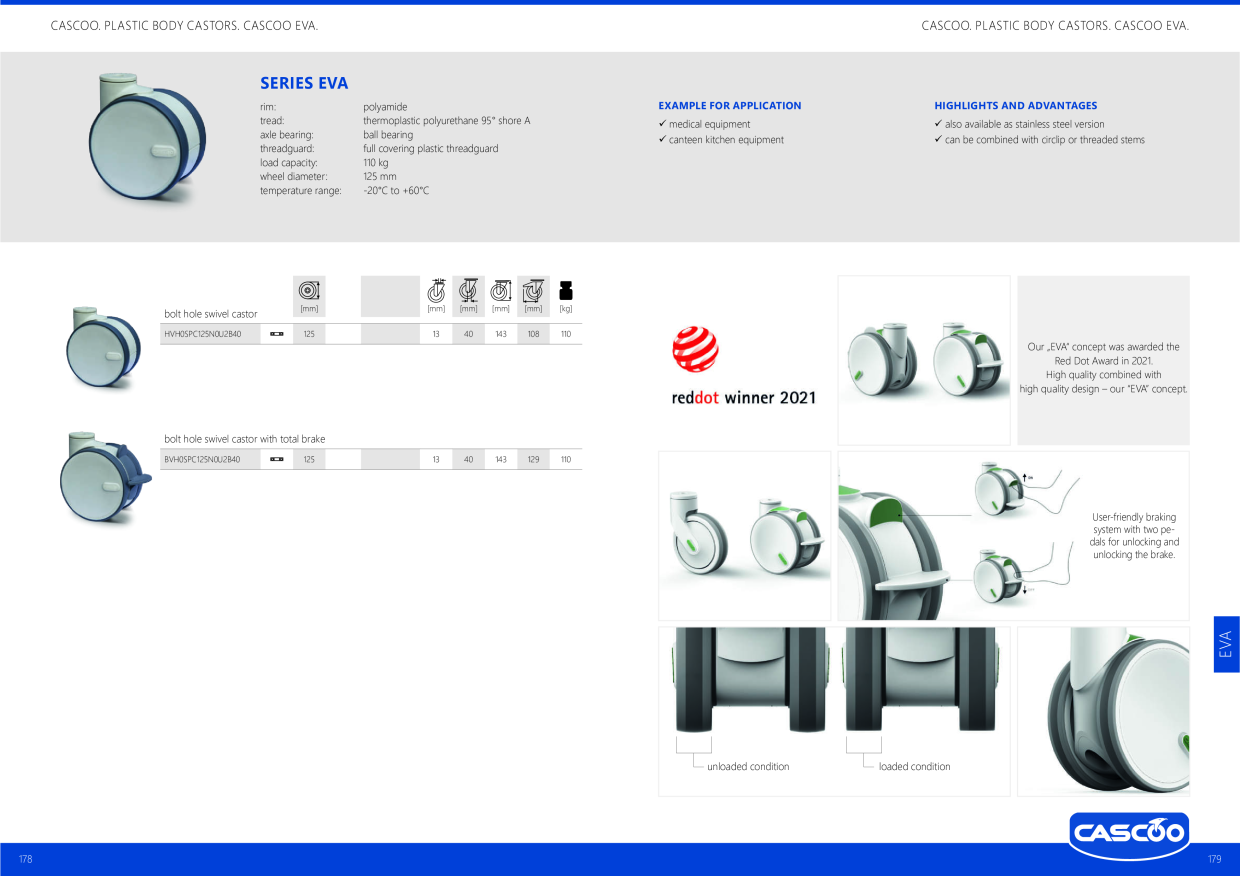Click the 'full covering plastic threadguard' value
Viewport: 1240px width, 876px height.
pyautogui.click(x=431, y=149)
